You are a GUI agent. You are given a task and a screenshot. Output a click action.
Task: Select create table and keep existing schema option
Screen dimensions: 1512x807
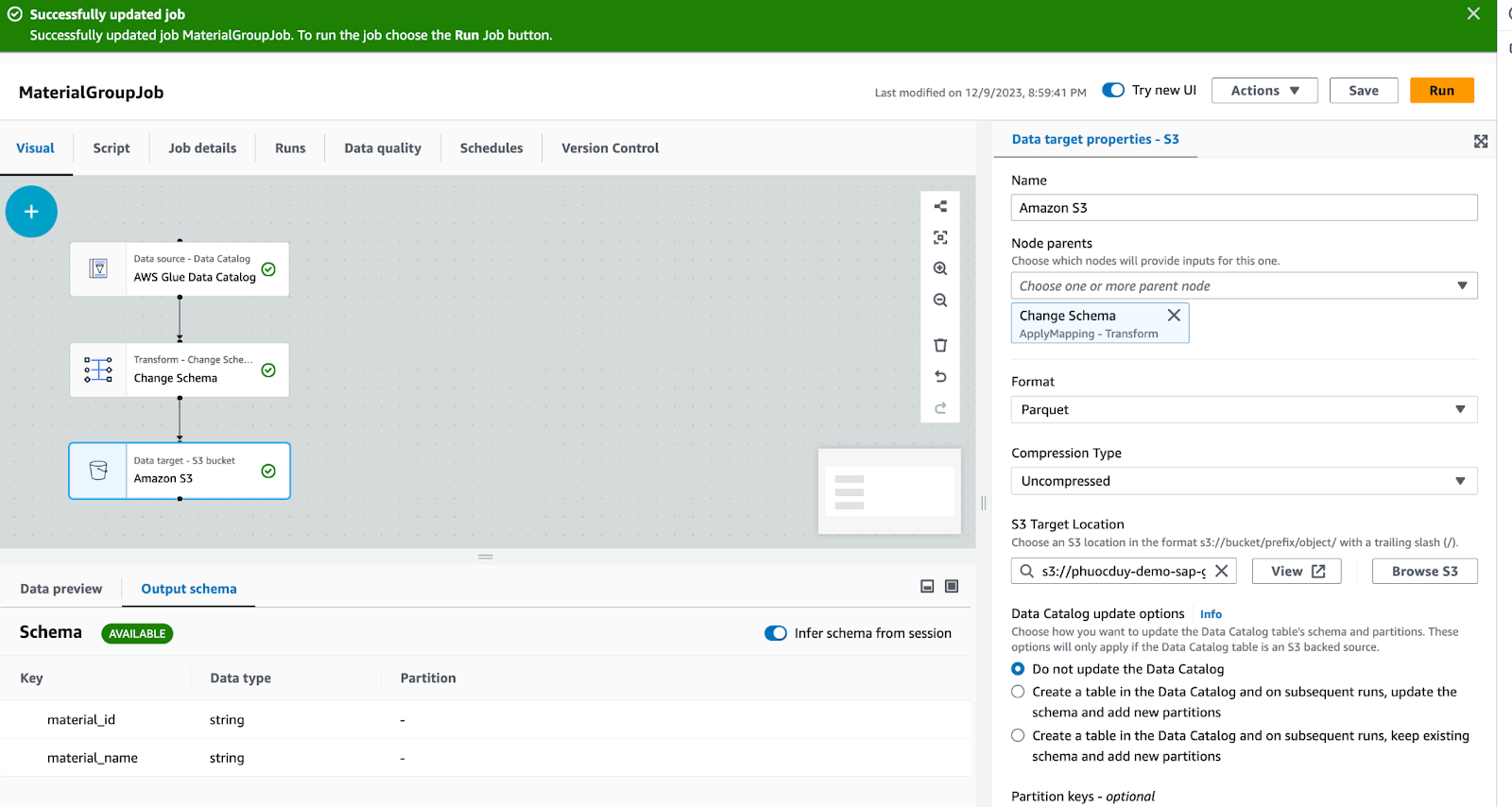tap(1018, 735)
